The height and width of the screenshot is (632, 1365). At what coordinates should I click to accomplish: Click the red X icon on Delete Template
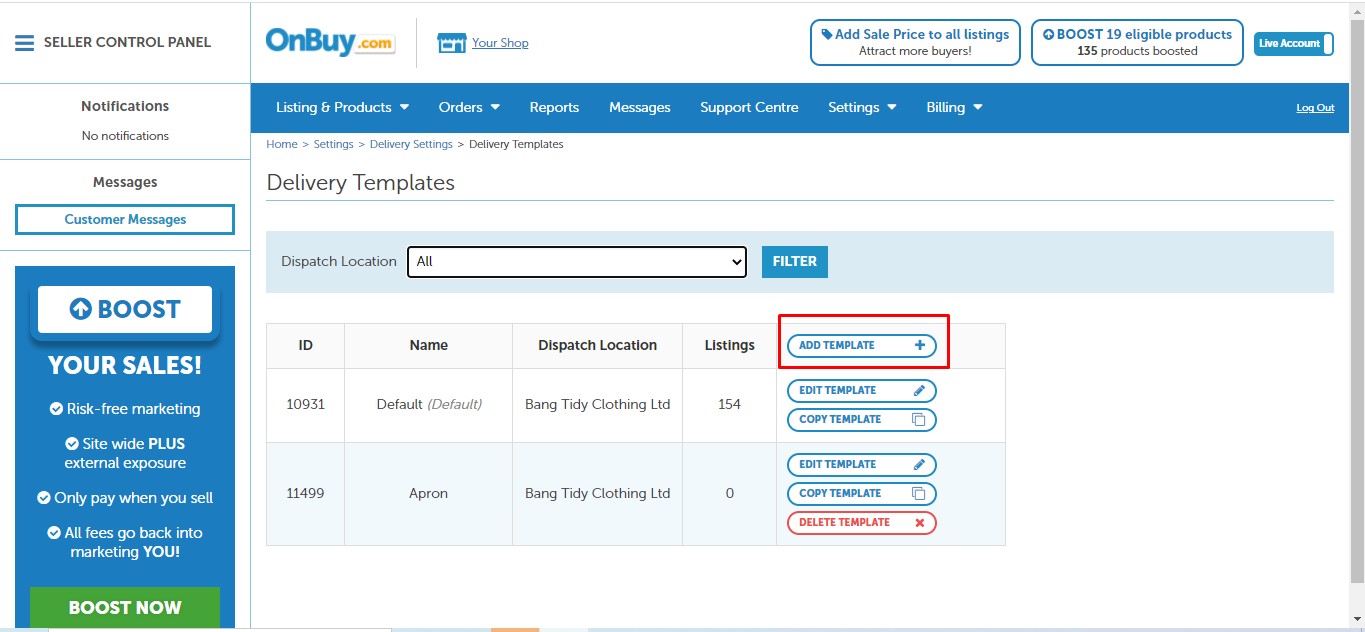pyautogui.click(x=920, y=523)
